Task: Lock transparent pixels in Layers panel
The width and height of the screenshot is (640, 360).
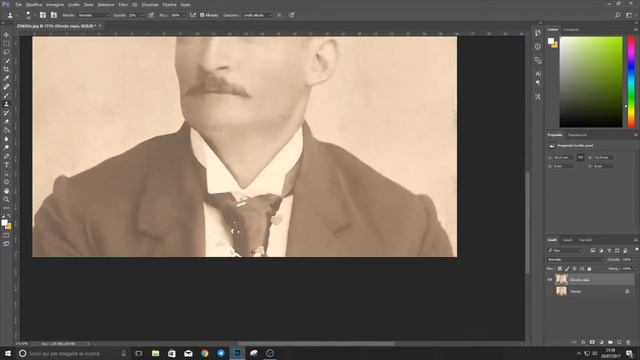Action: pyautogui.click(x=560, y=269)
